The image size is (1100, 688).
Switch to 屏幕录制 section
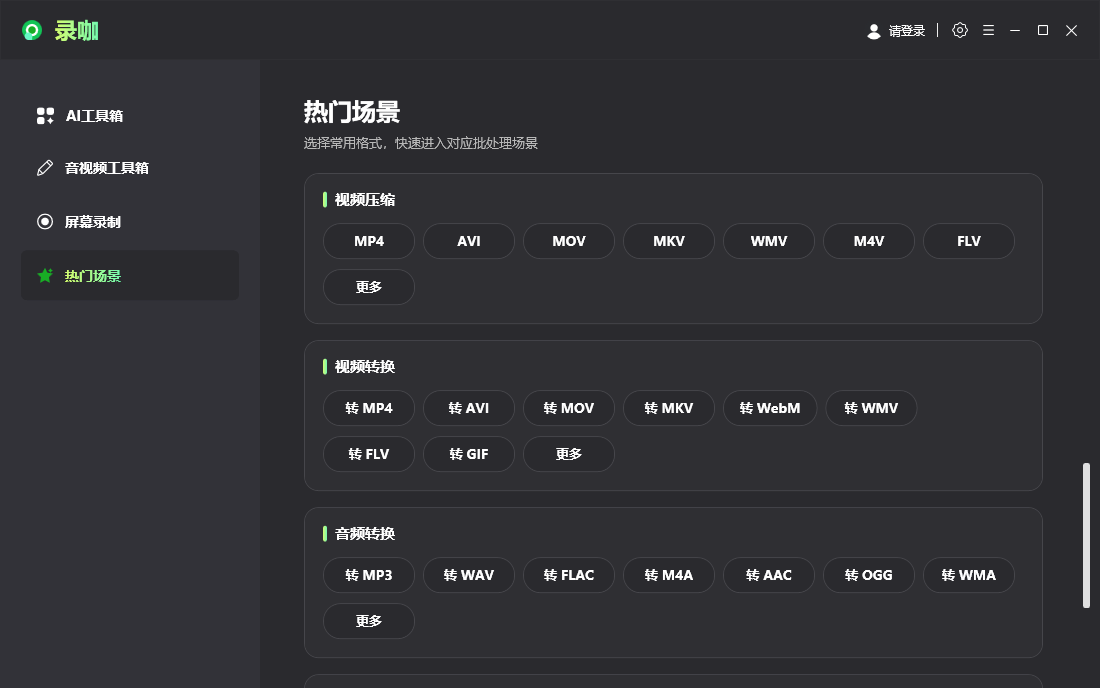[x=130, y=222]
